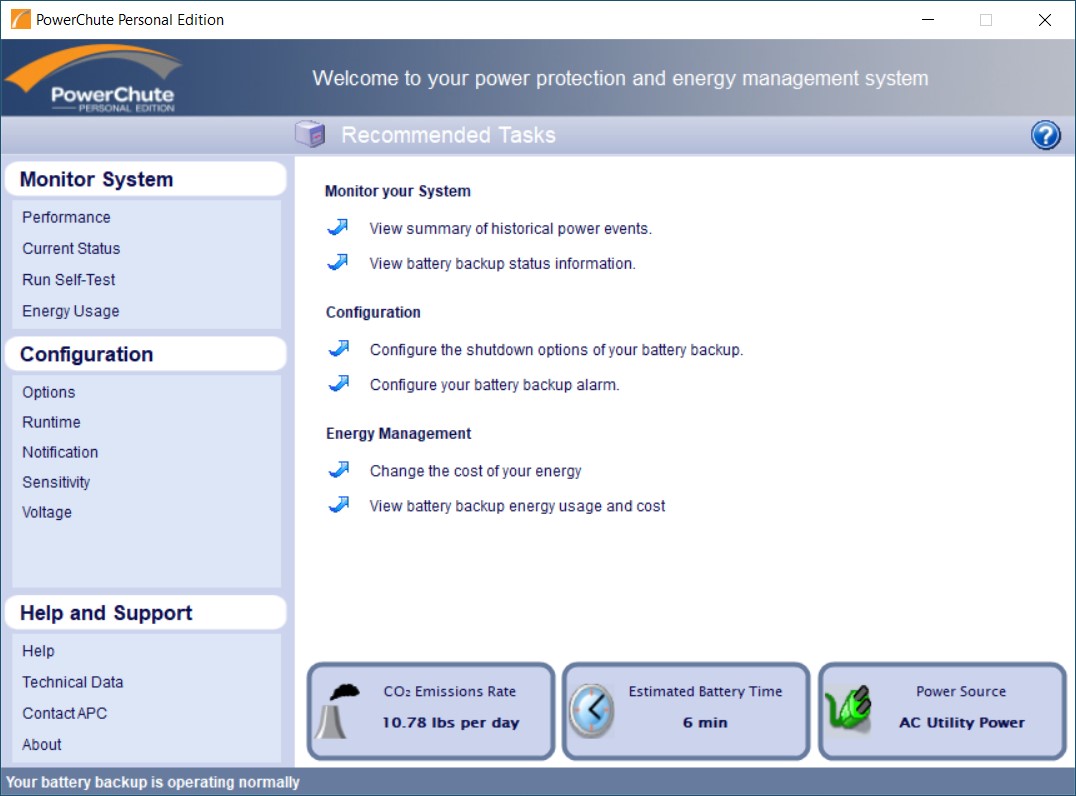Click arrow icon beside energy usage and cost
This screenshot has width=1076, height=796.
point(338,505)
